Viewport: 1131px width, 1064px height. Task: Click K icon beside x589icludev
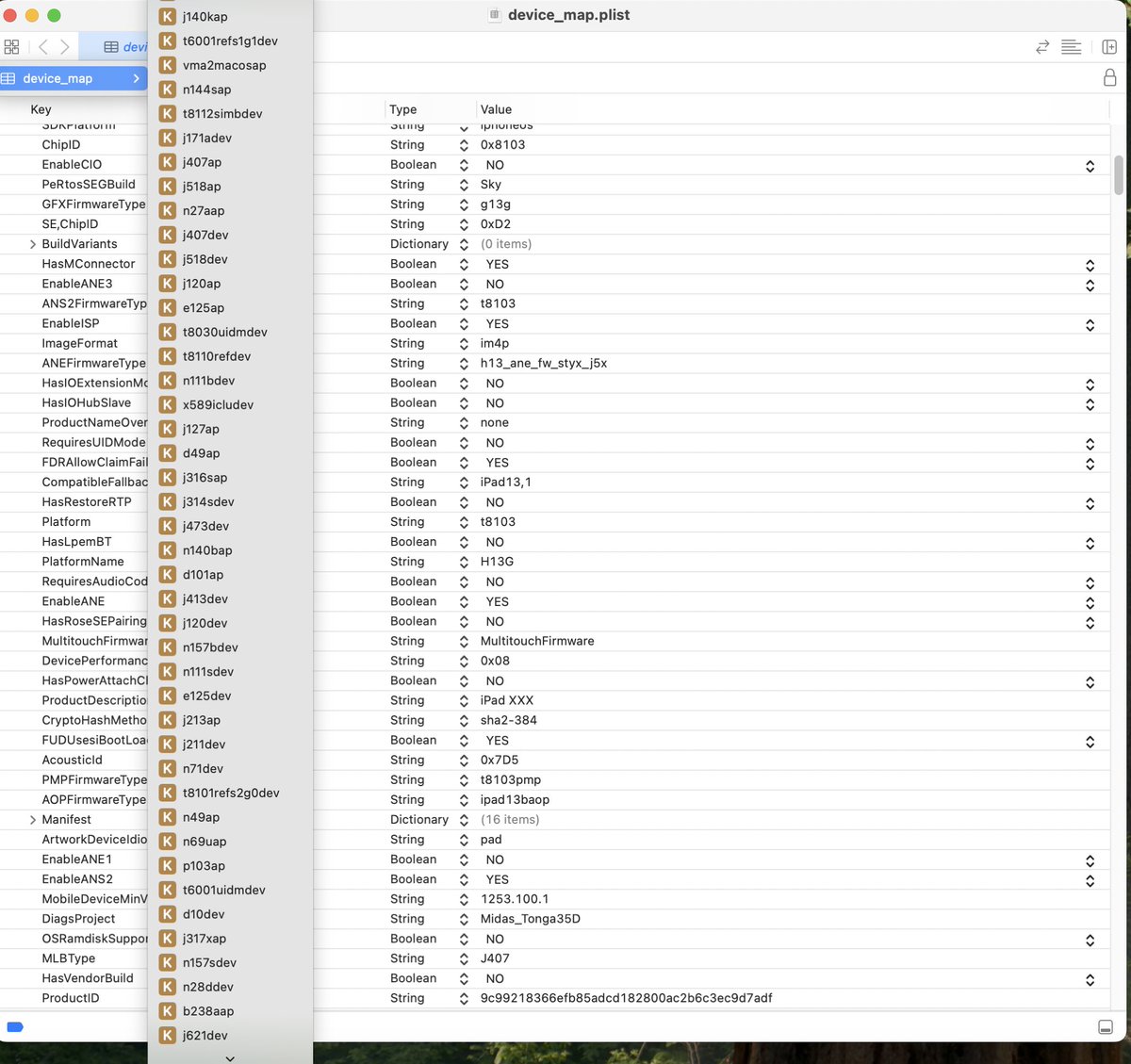click(167, 404)
